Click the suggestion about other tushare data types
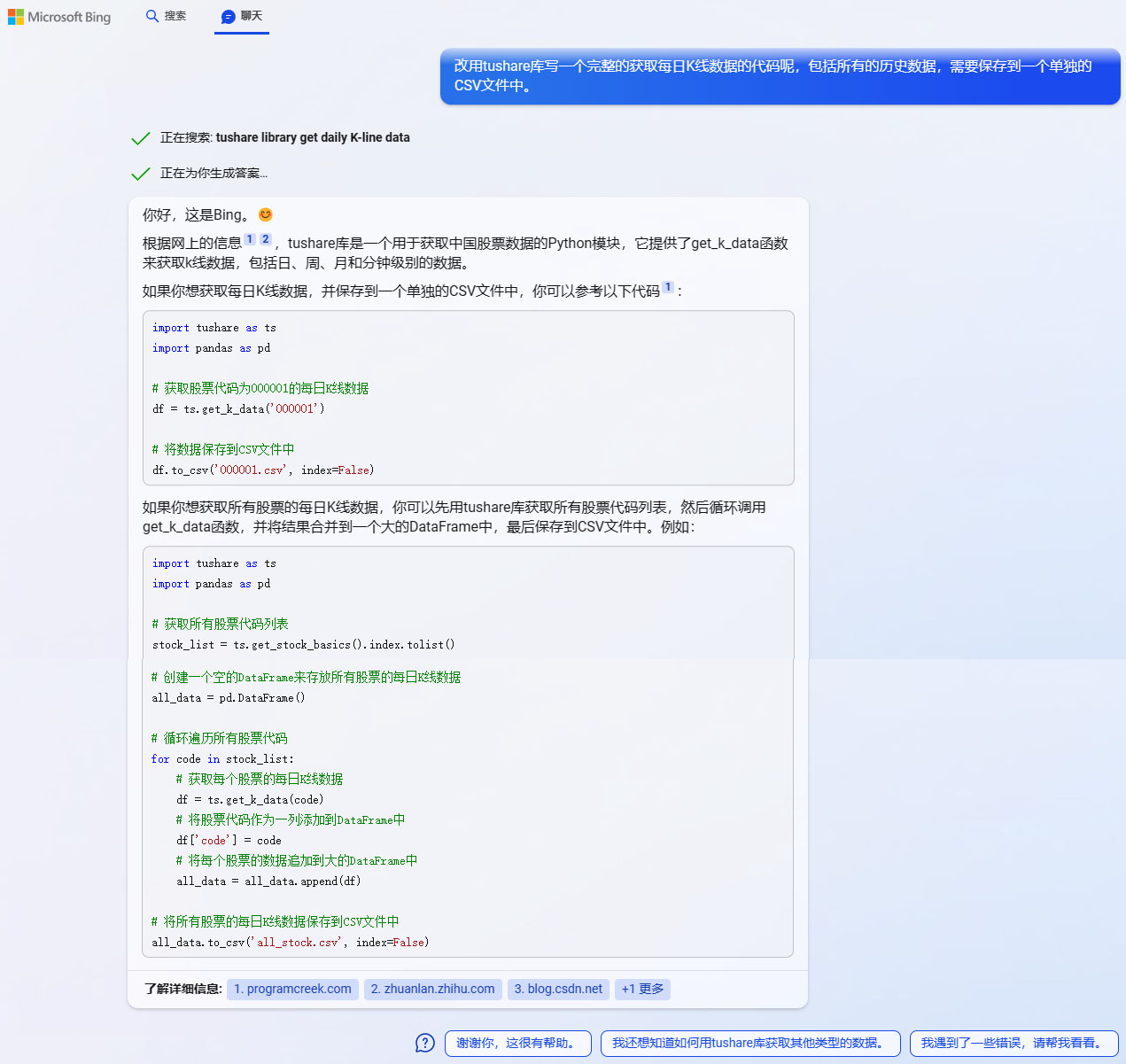1126x1064 pixels. (750, 1043)
